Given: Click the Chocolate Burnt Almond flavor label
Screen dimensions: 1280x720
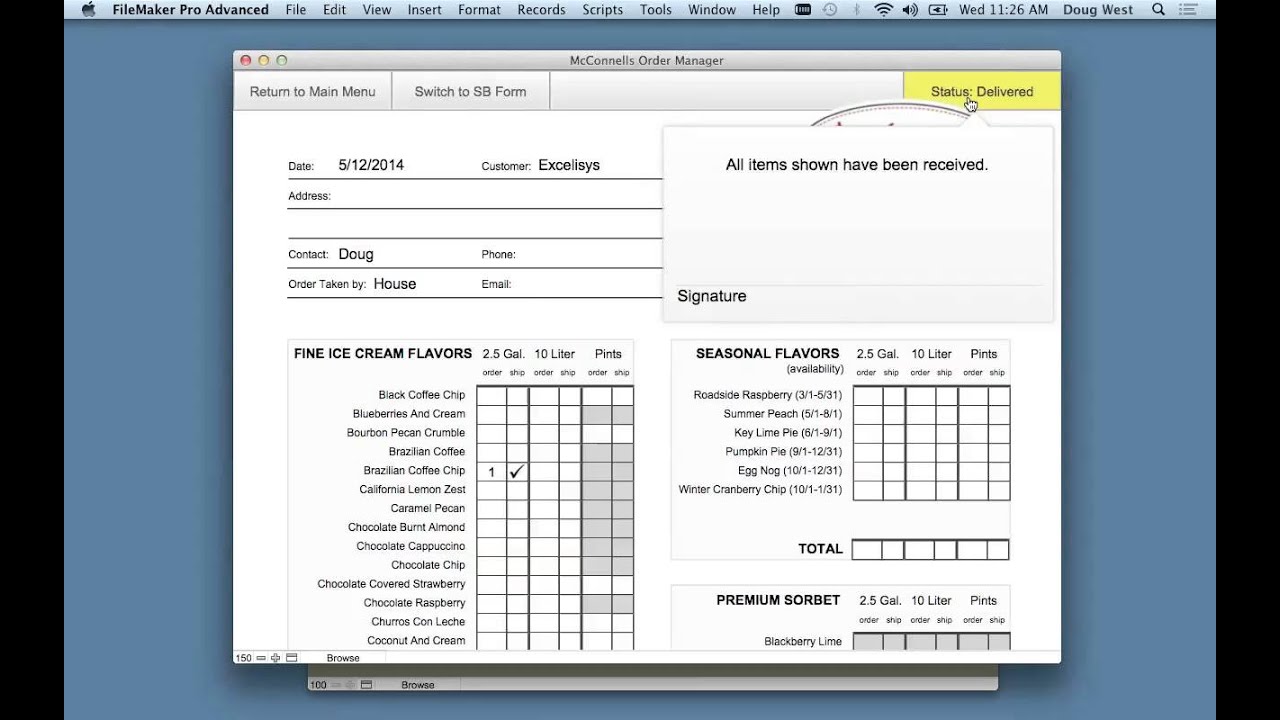Looking at the screenshot, I should pos(406,527).
